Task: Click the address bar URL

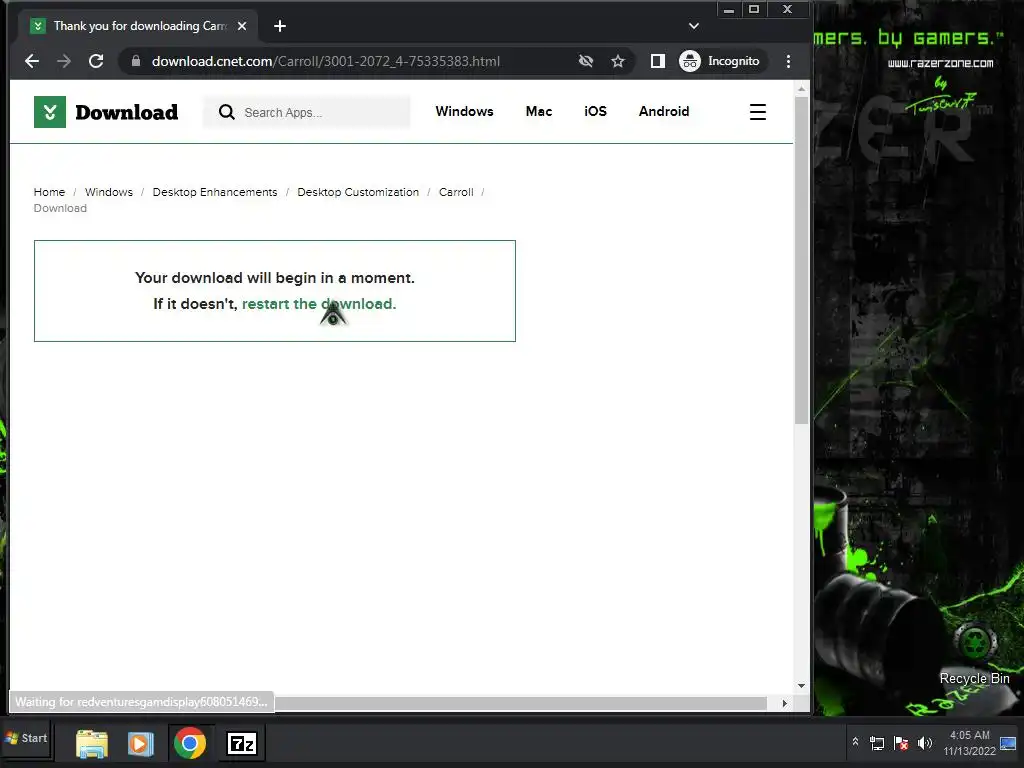Action: pyautogui.click(x=325, y=61)
